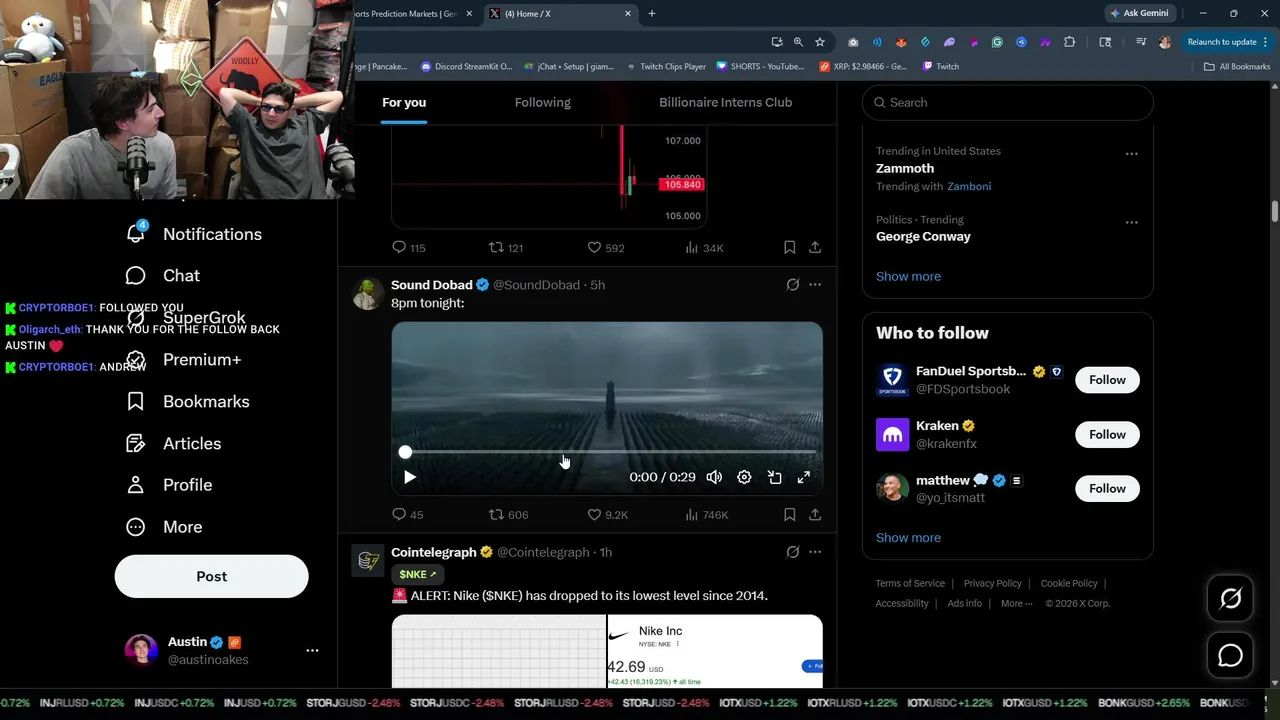
Task: Share the Sound Dobad post
Action: click(x=815, y=515)
